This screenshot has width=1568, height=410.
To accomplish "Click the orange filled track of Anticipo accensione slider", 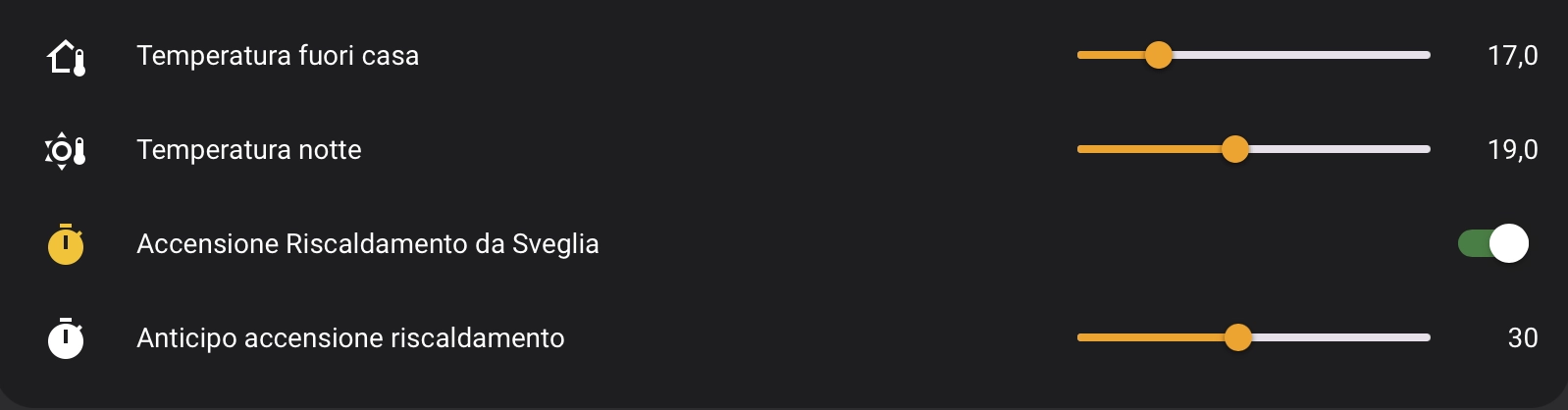I will (1150, 337).
